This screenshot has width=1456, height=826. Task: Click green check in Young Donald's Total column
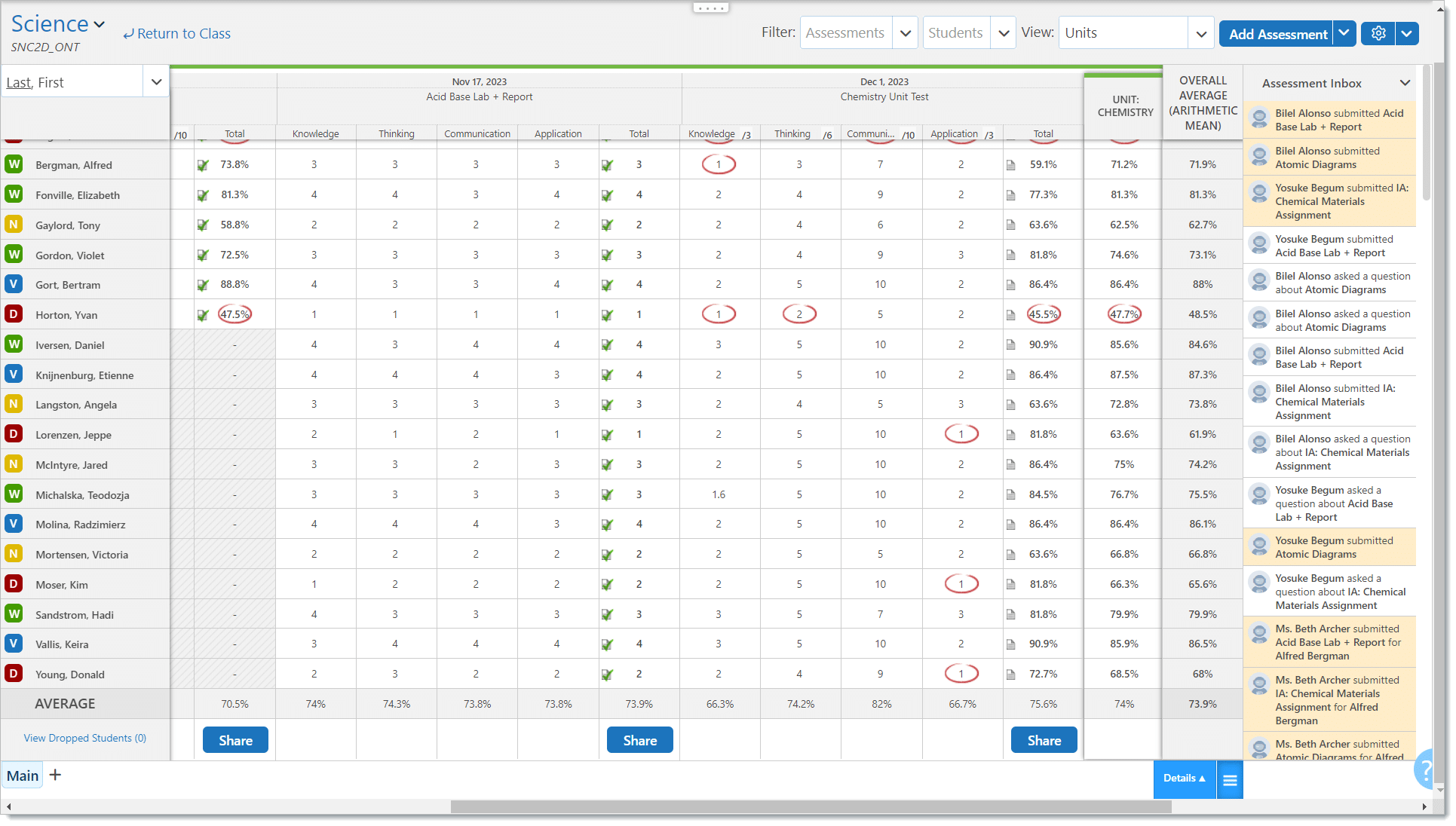(607, 675)
